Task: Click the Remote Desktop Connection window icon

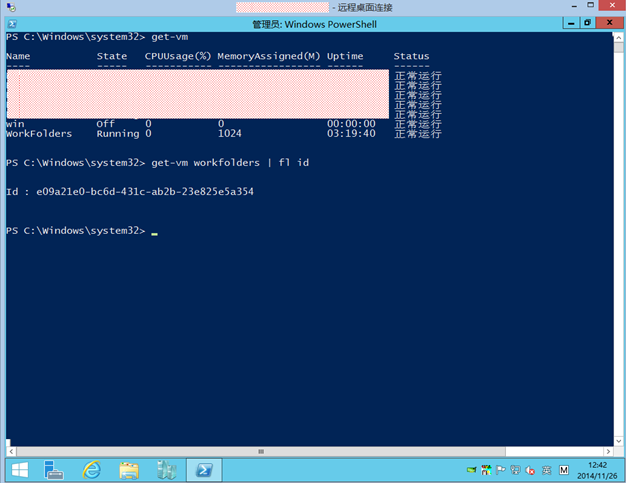Action: point(10,7)
